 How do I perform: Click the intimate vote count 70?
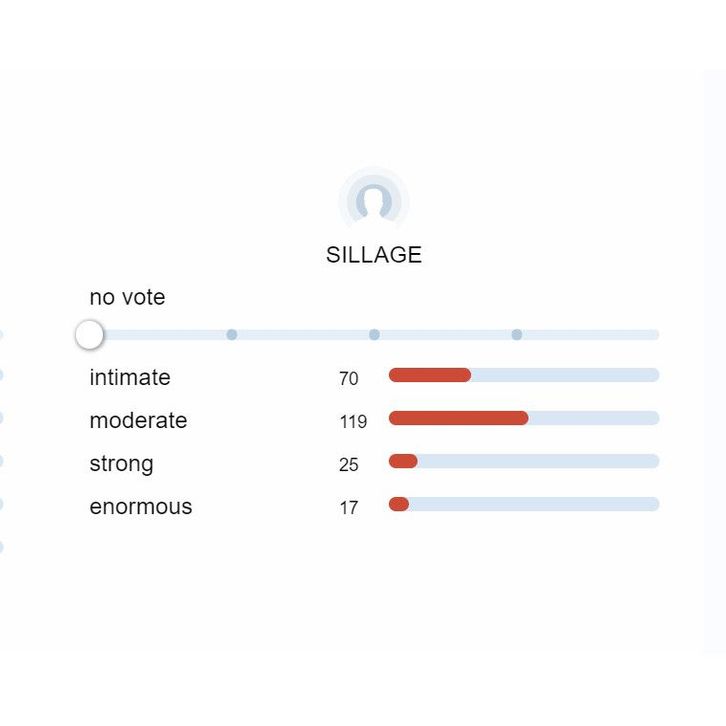(x=349, y=379)
